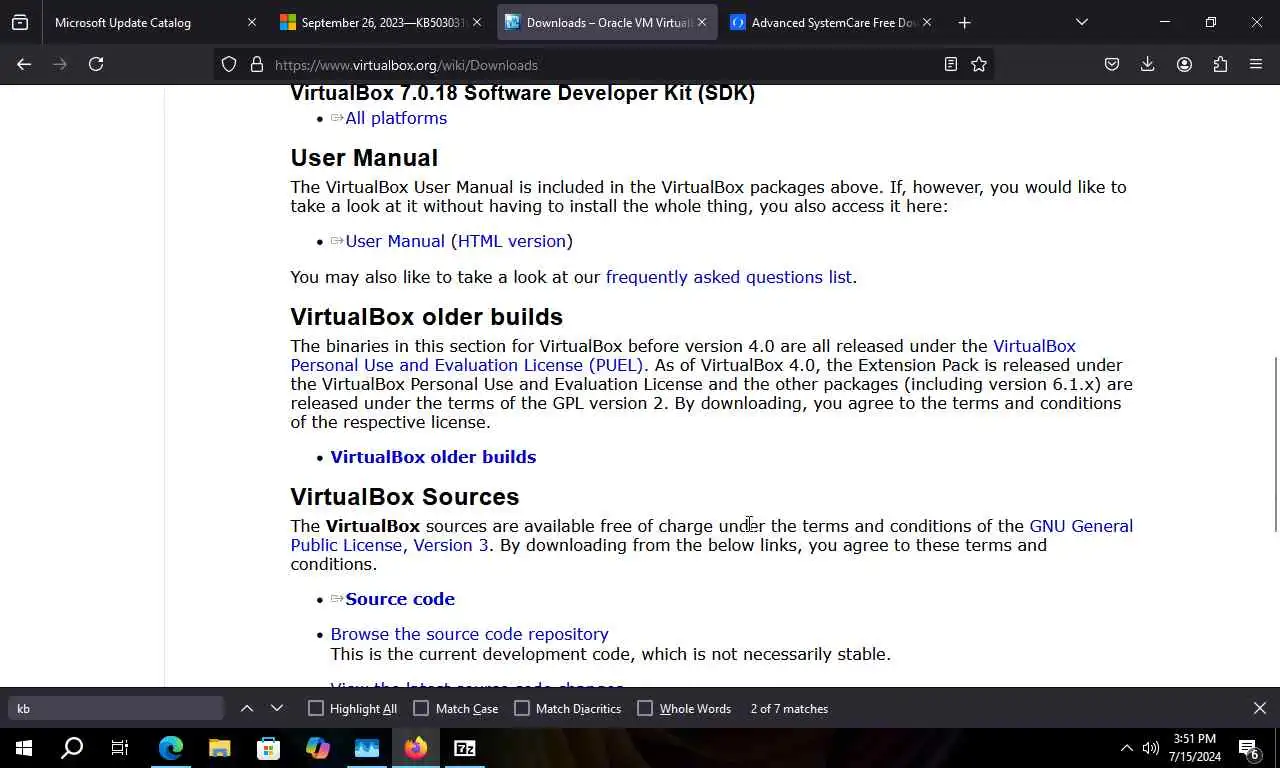
Task: Open the User Manual link
Action: coord(395,241)
